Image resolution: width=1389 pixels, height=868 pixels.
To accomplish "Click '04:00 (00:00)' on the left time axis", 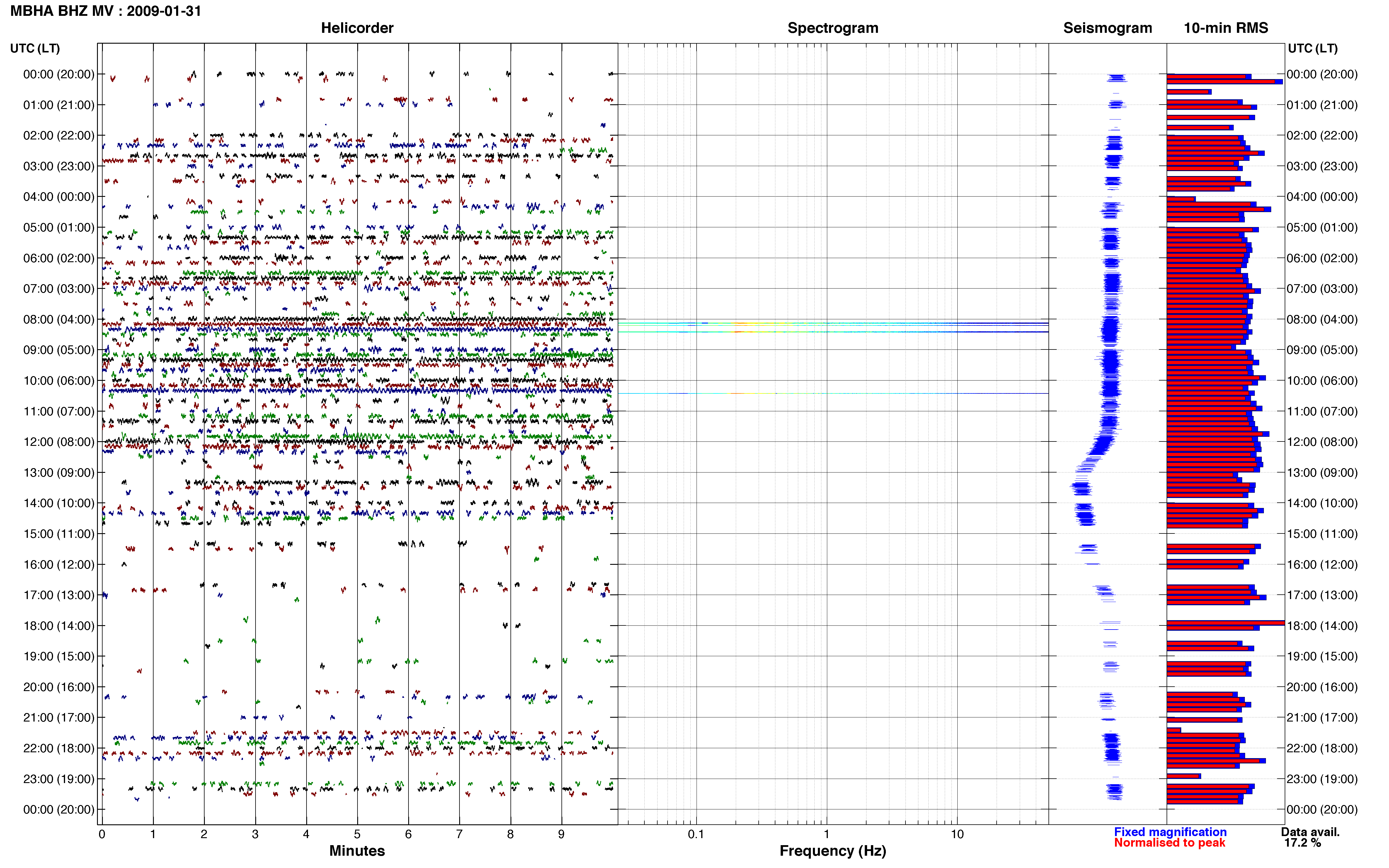I will 59,197.
